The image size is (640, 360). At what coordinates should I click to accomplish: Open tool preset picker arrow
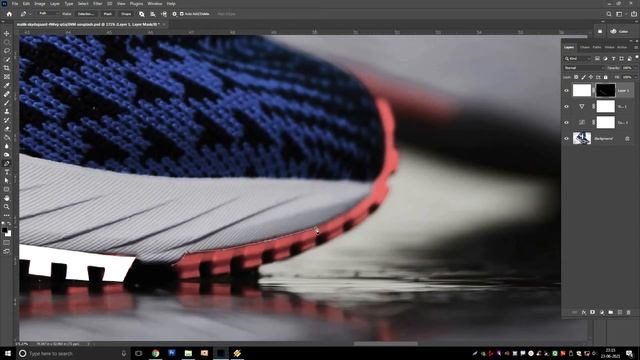(29, 14)
